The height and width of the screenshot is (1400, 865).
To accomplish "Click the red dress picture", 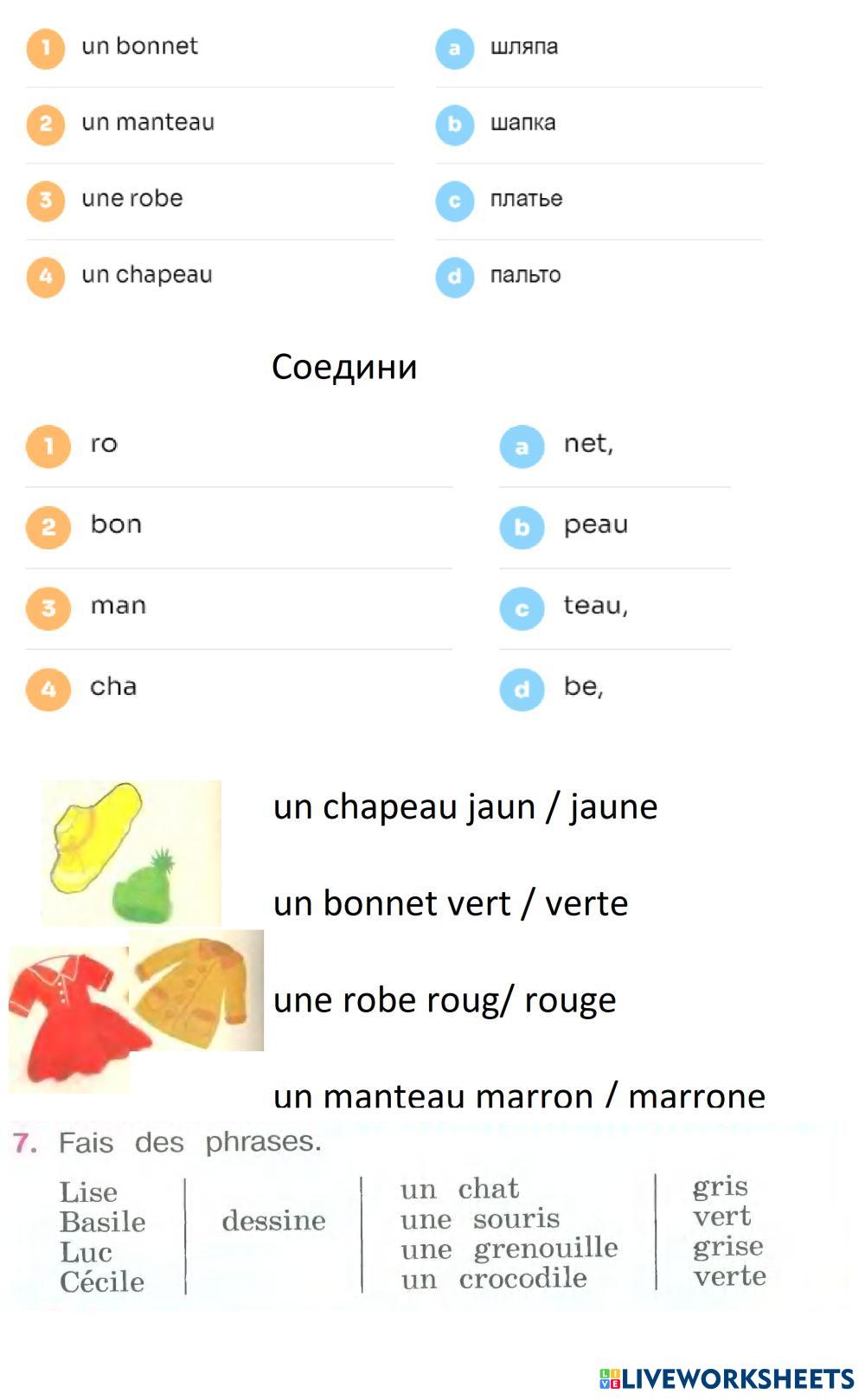I will (x=67, y=1017).
